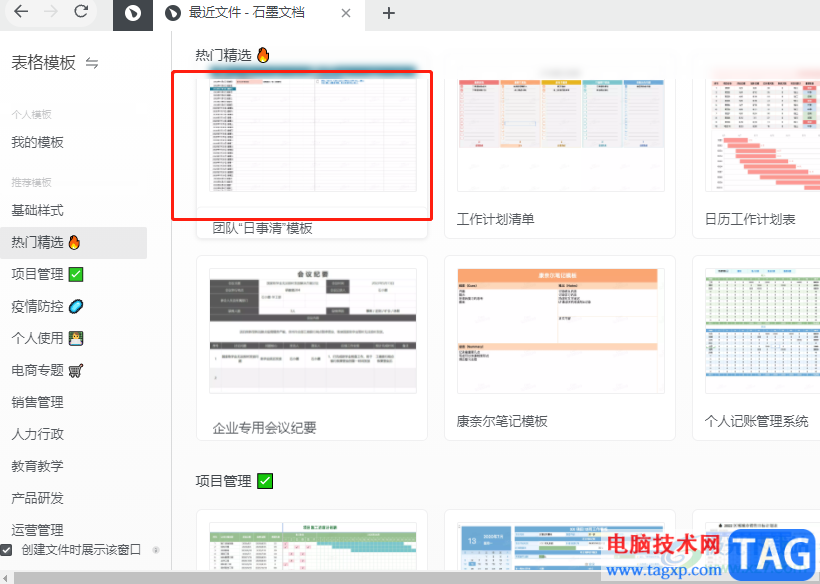
Task: Click the 工作计划清单 title text
Action: point(496,219)
